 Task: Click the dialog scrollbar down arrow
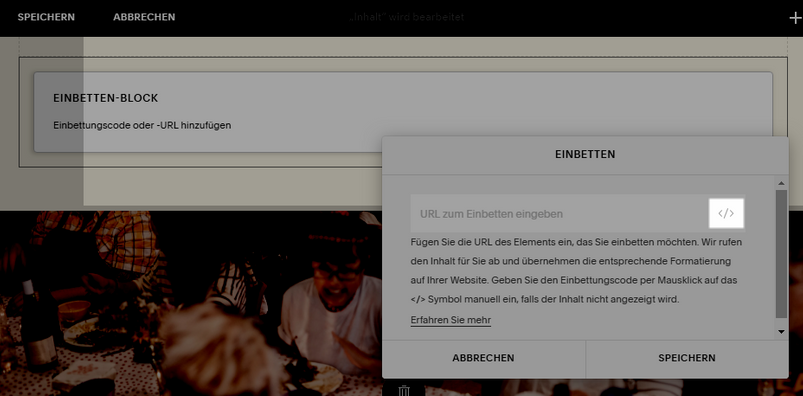[x=781, y=332]
